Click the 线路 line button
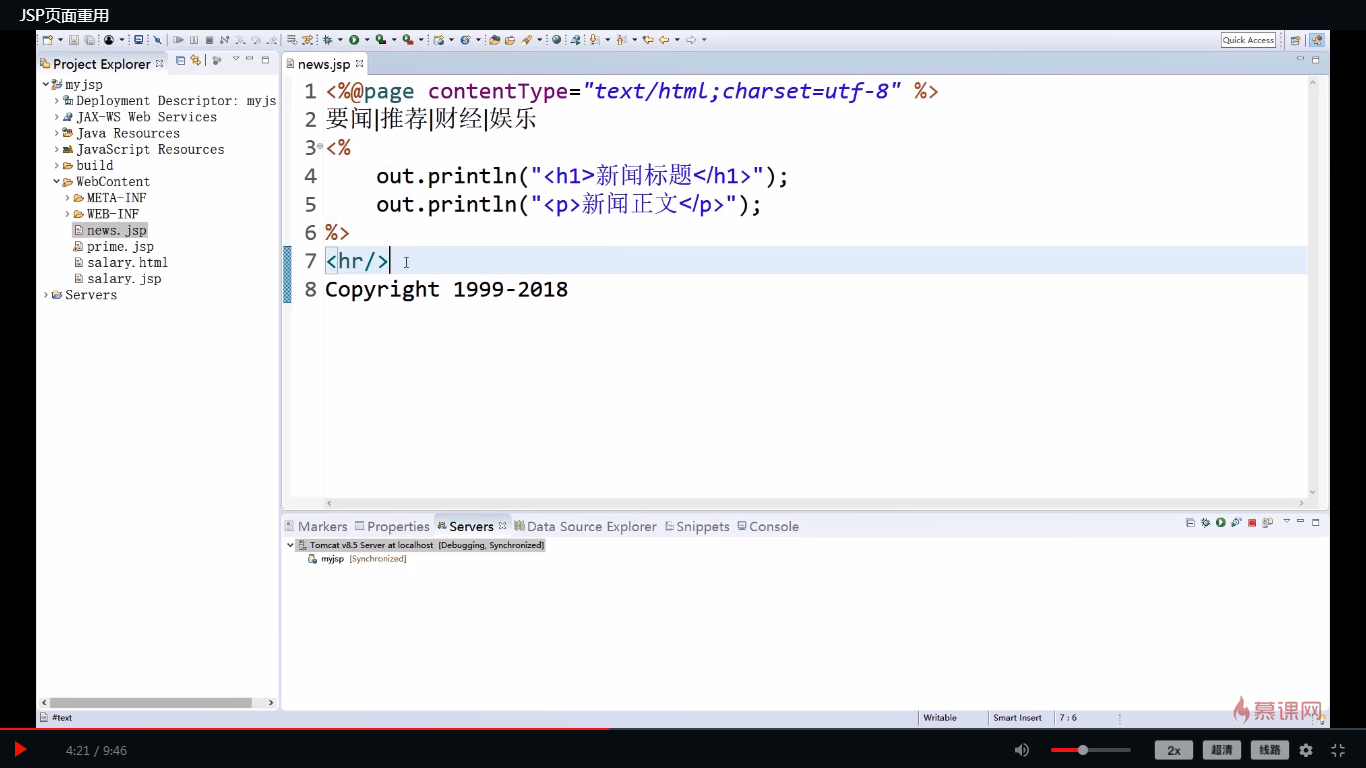The image size is (1366, 768). point(1270,750)
